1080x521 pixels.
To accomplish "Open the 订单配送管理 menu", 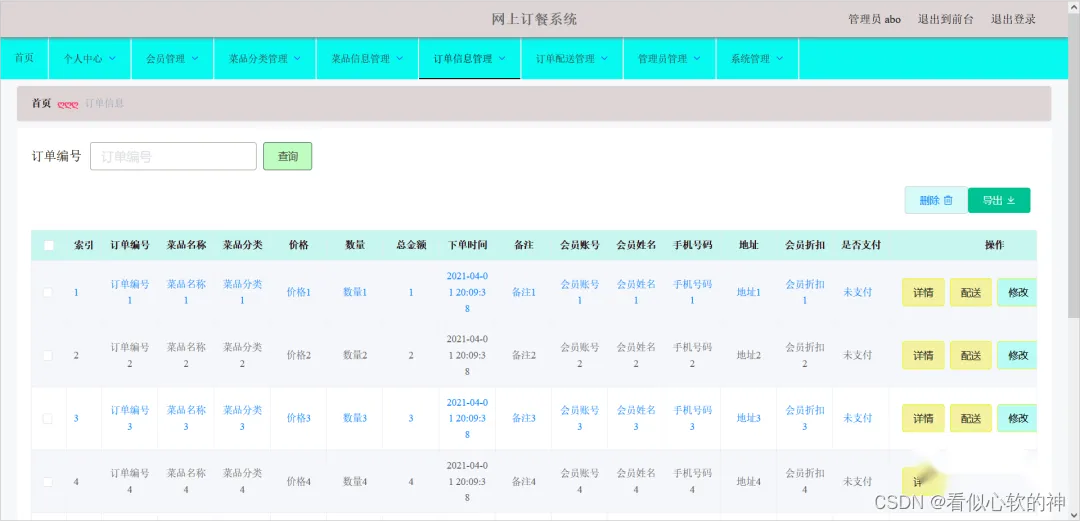I will coord(571,59).
